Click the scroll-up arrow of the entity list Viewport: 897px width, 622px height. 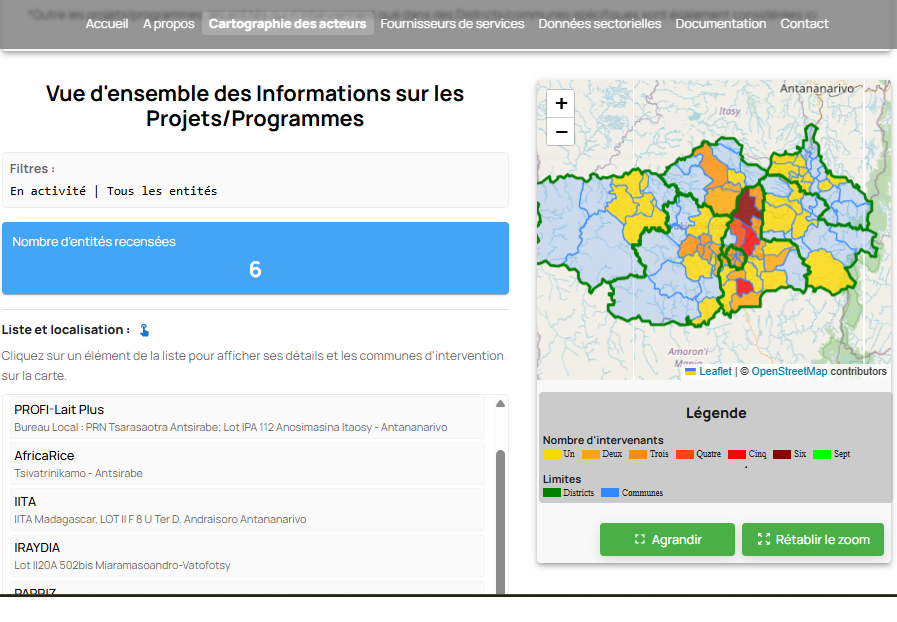500,403
